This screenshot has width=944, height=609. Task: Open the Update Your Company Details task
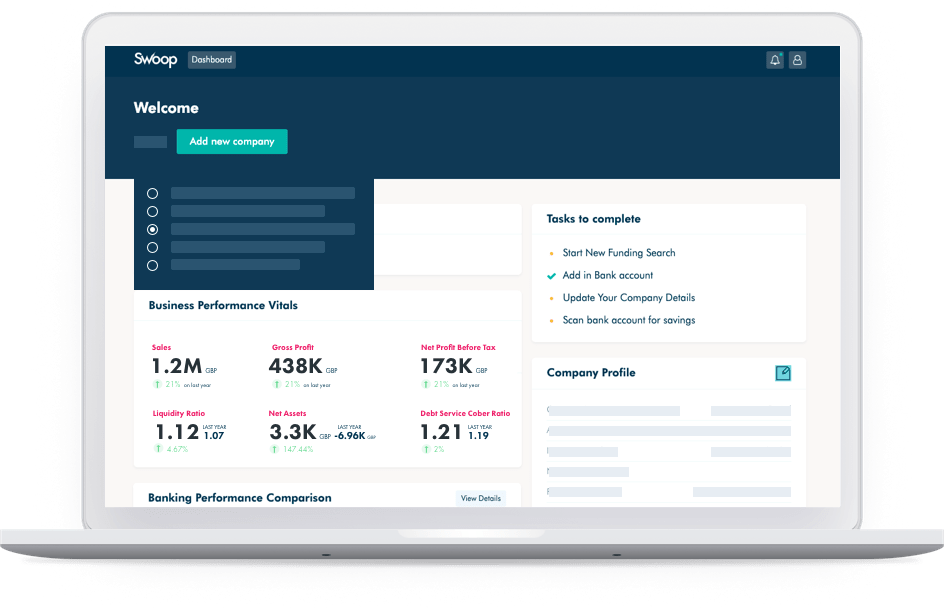(630, 298)
